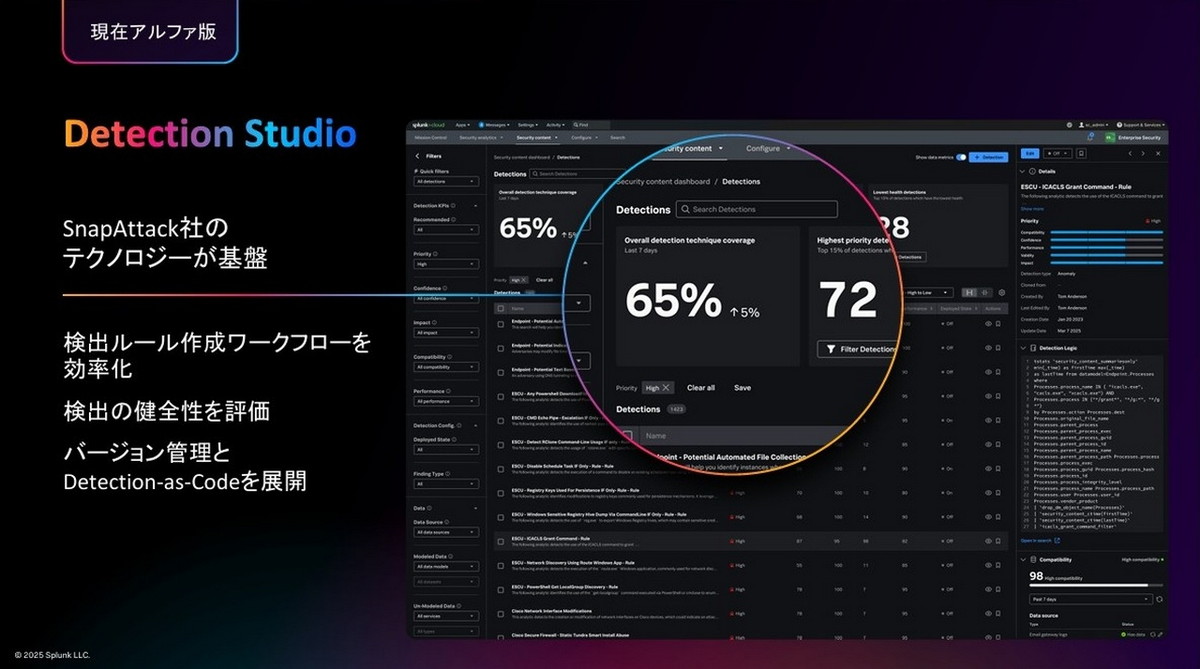Go to previous detection in details panel
This screenshot has height=669, width=1200.
point(1131,153)
